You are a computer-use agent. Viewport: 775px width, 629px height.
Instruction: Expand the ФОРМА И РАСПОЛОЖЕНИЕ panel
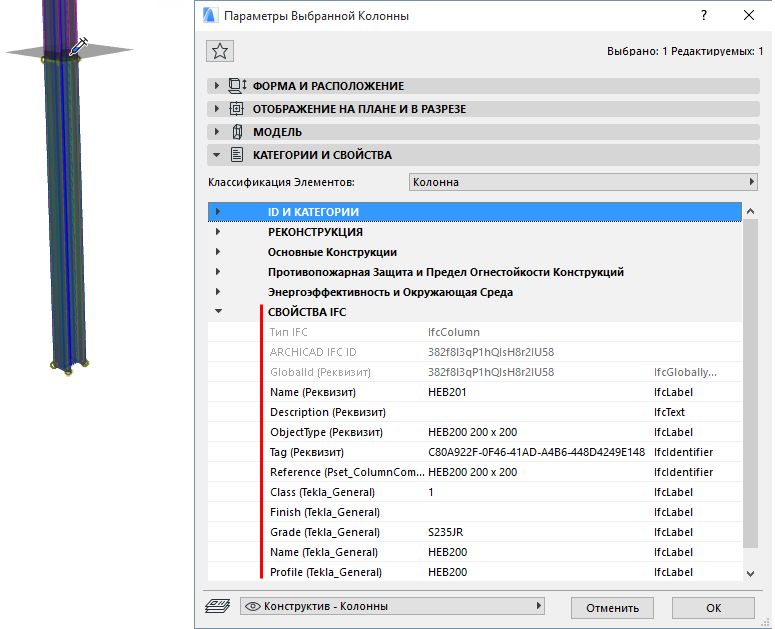216,86
